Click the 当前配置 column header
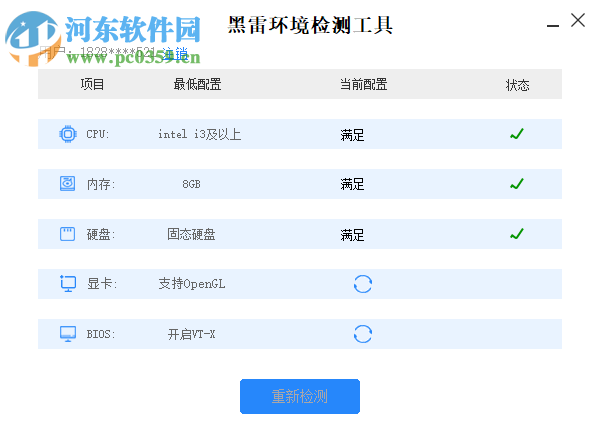Screen dimensions: 600x434 point(364,84)
